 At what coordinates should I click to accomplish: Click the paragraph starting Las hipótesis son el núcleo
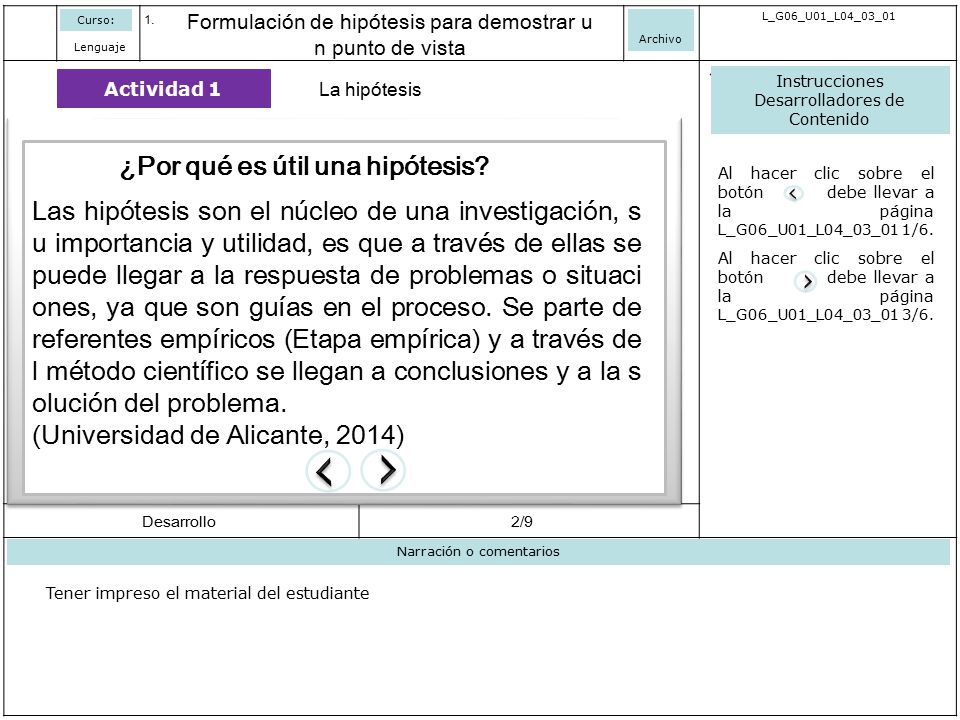[337, 307]
